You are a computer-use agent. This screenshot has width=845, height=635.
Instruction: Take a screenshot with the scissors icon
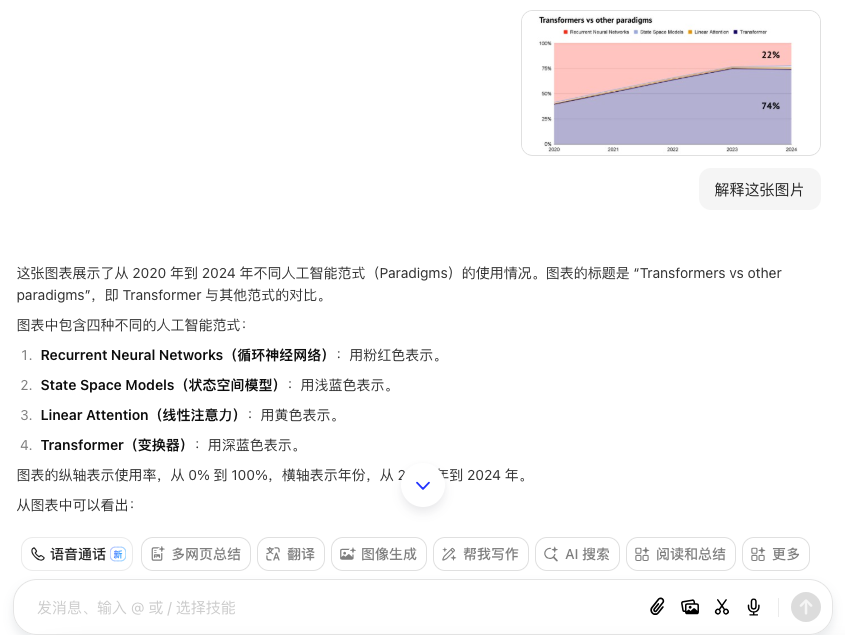(722, 608)
